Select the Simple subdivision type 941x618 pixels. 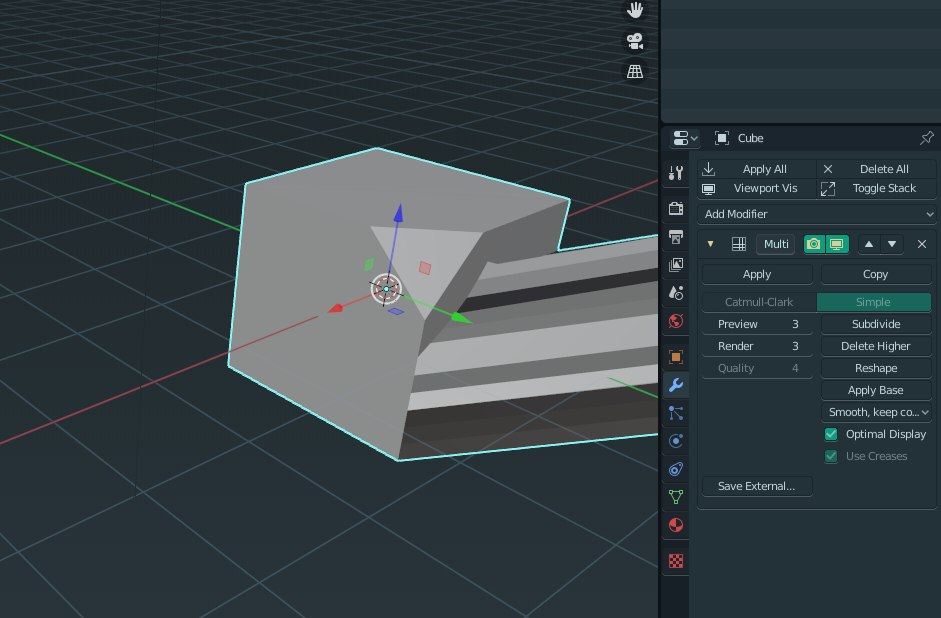tap(875, 302)
